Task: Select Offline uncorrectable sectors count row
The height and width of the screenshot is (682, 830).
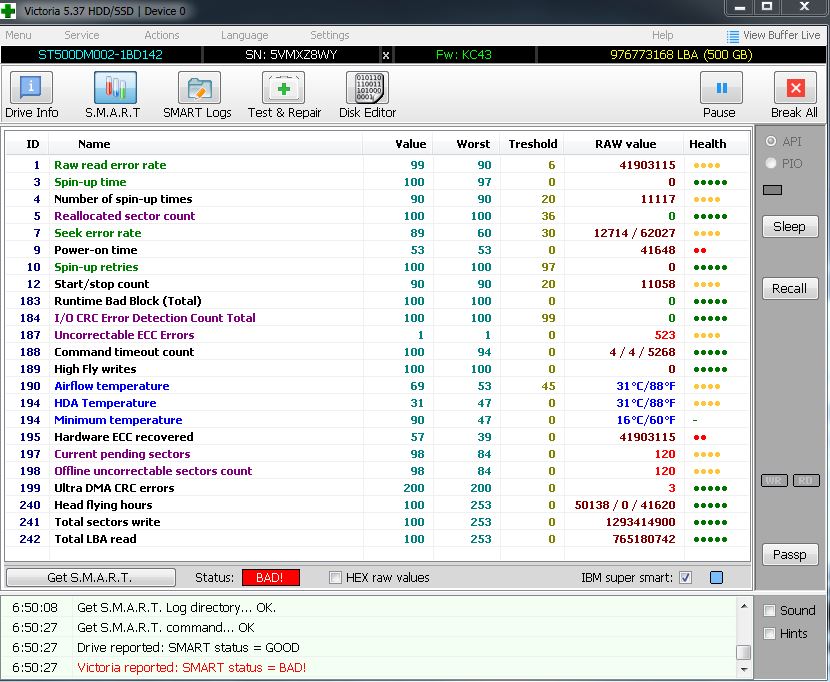Action: coord(377,471)
